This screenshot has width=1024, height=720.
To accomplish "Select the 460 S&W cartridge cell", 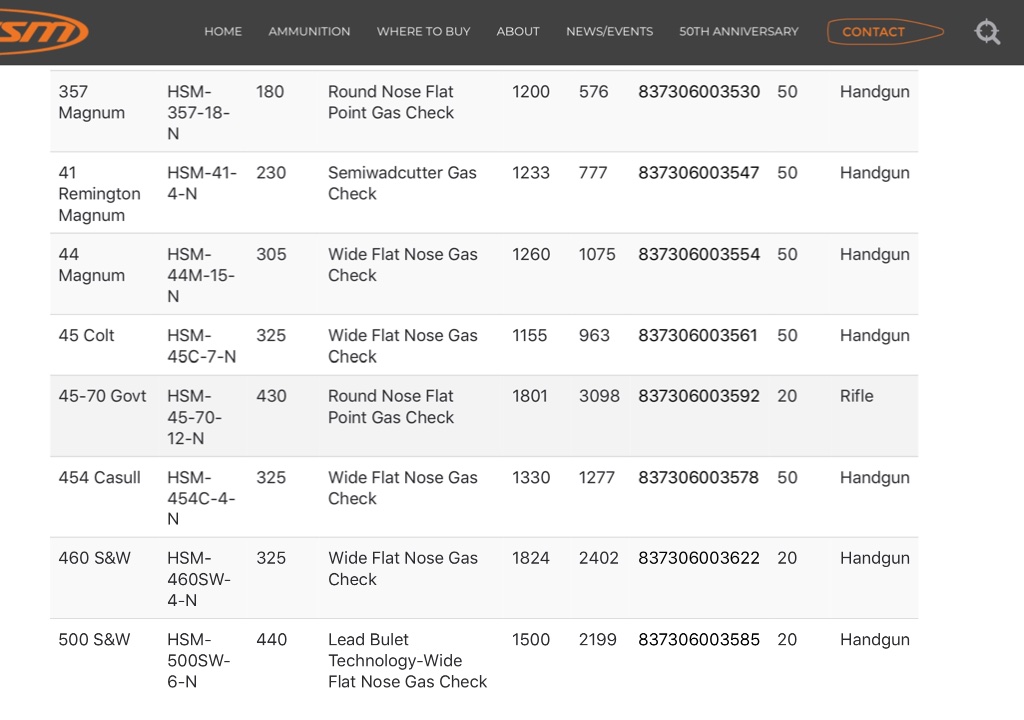I will coord(94,558).
